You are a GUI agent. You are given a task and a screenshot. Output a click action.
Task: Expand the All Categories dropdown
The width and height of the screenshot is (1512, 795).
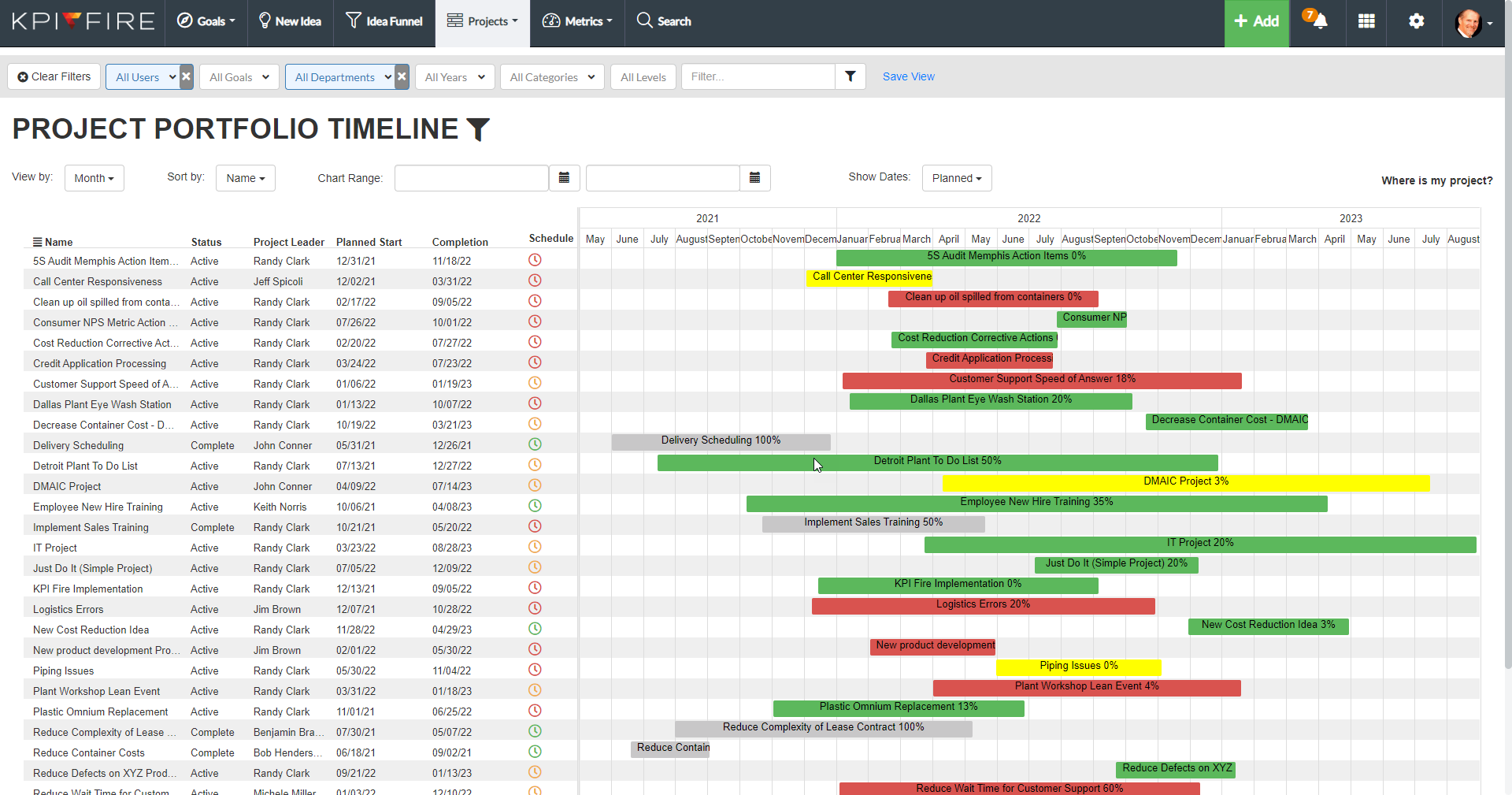tap(551, 76)
